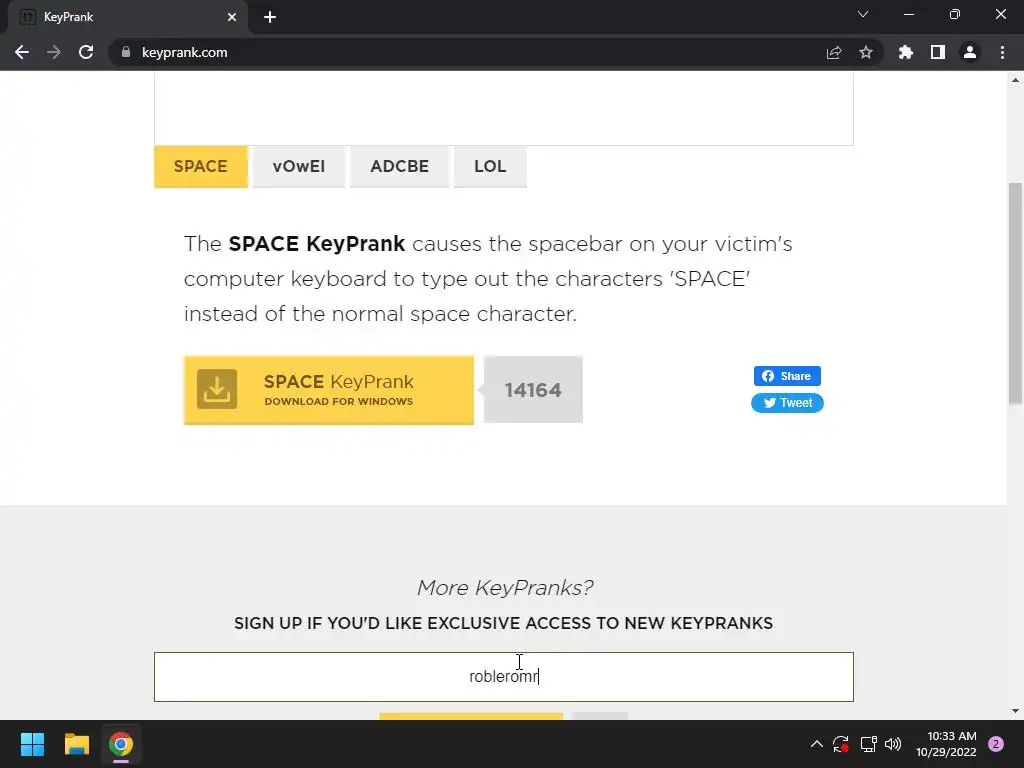This screenshot has width=1024, height=768.
Task: Open the Extensions puzzle icon
Action: pos(905,52)
